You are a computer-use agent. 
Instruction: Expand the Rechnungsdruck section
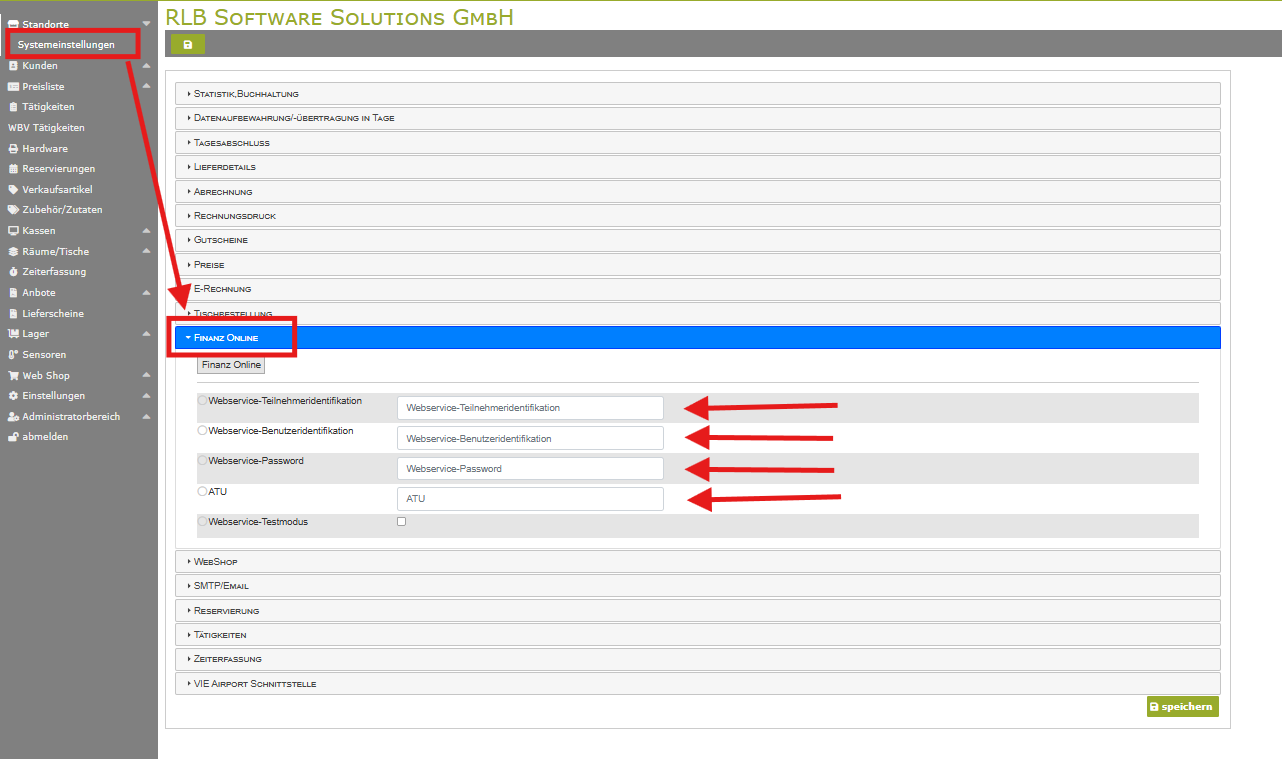coord(698,216)
